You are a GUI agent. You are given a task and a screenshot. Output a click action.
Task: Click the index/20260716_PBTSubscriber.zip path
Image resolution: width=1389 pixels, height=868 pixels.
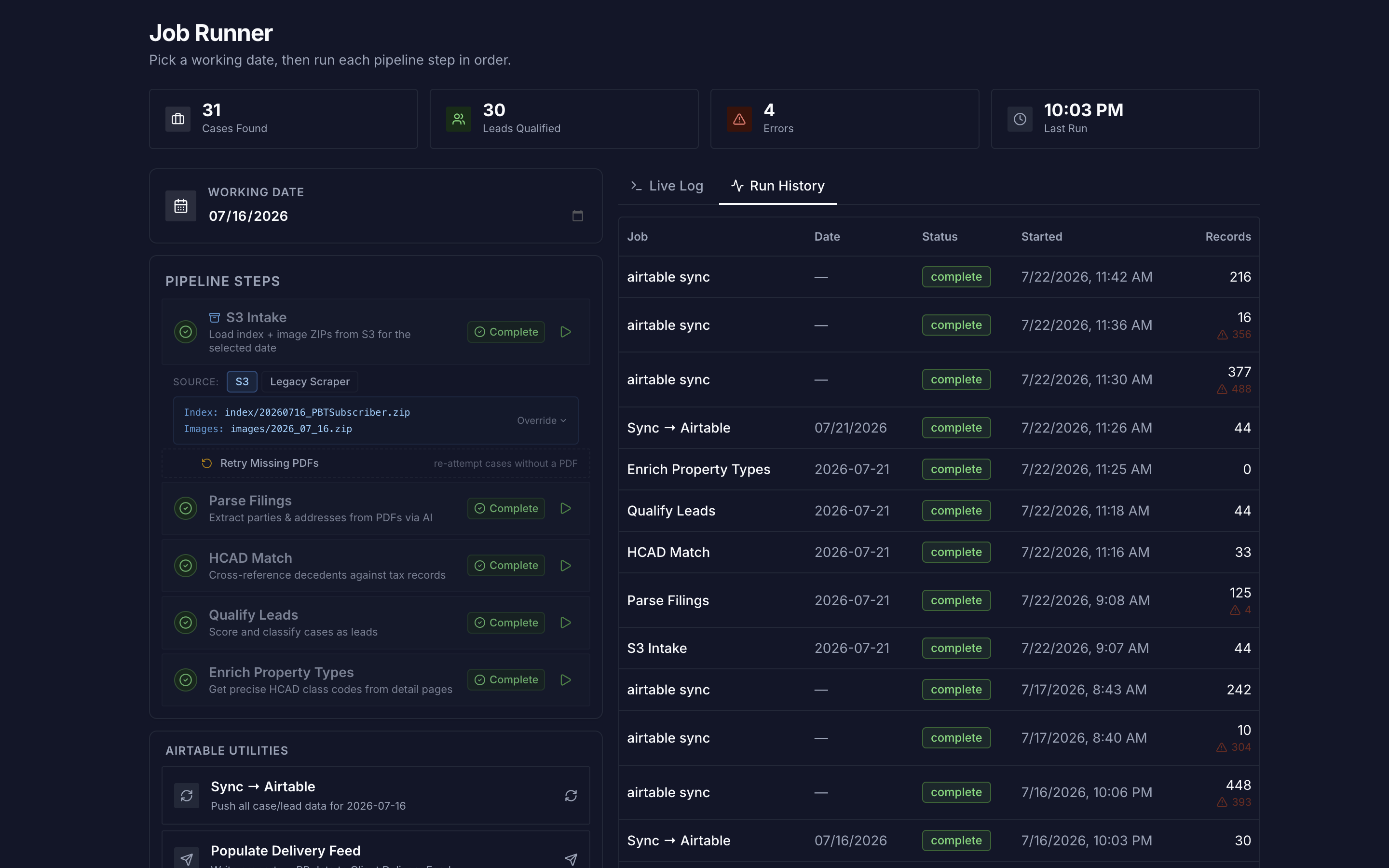pyautogui.click(x=317, y=412)
